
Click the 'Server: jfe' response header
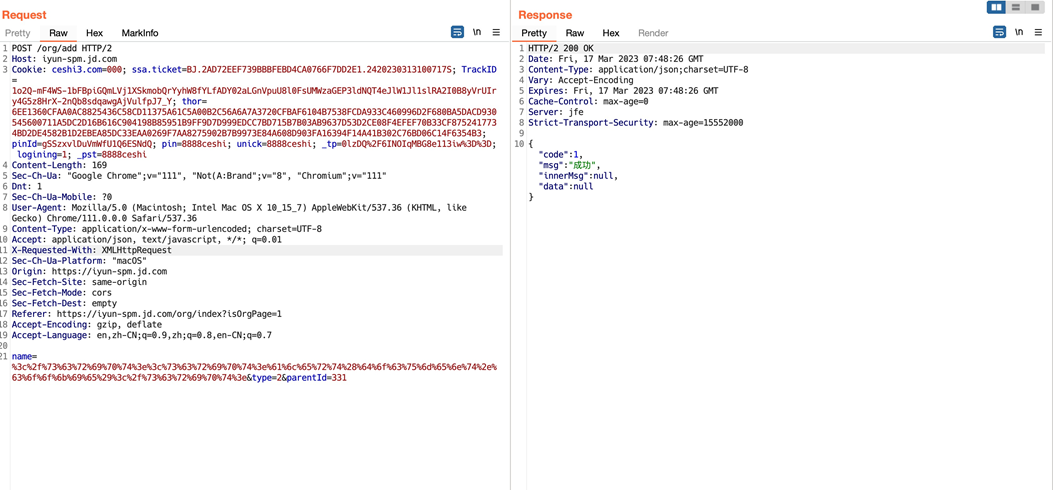(556, 112)
